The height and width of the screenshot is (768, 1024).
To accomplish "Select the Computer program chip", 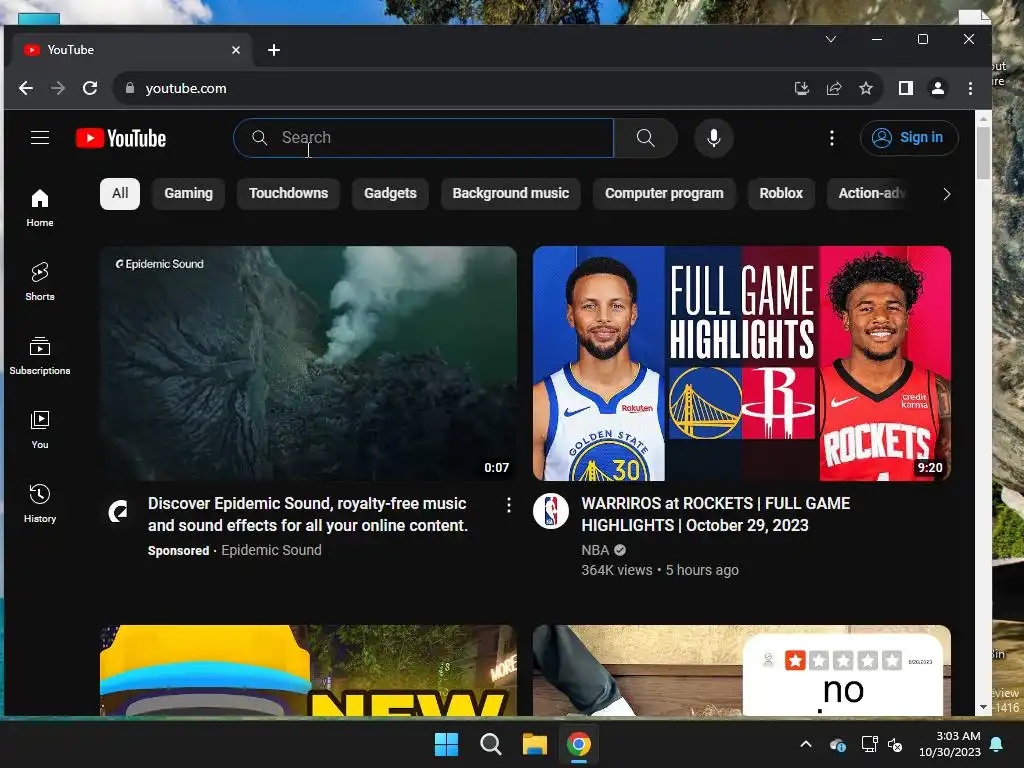I will (664, 193).
